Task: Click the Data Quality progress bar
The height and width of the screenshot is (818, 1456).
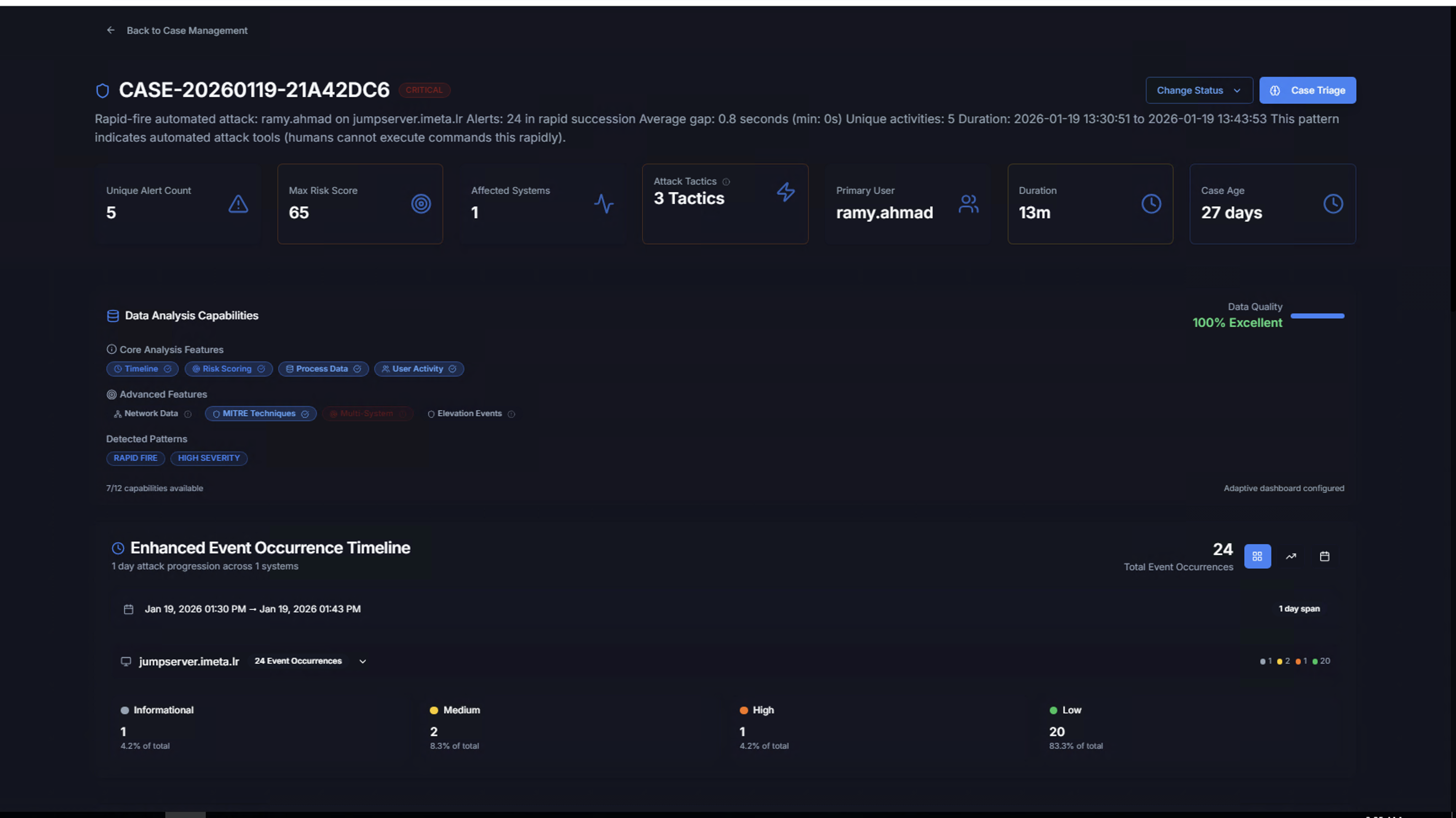Action: (x=1317, y=316)
